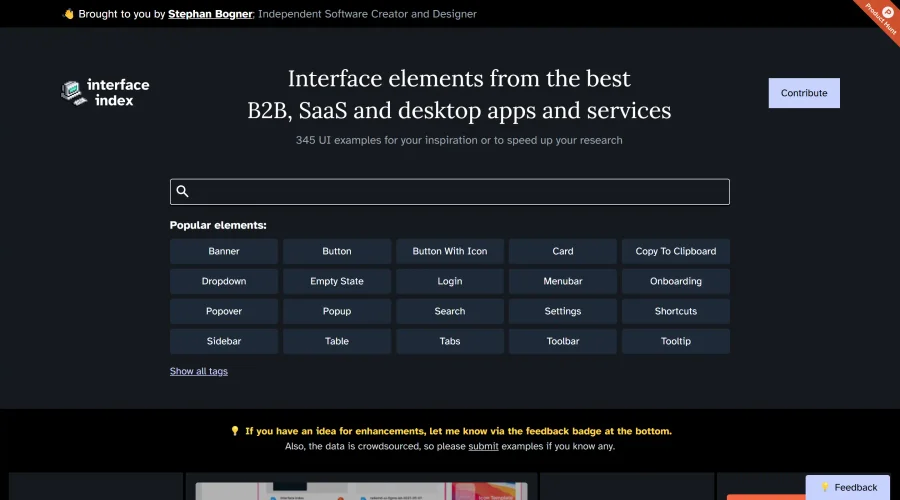Viewport: 900px width, 500px height.
Task: Choose the Settings tag
Action: [562, 311]
